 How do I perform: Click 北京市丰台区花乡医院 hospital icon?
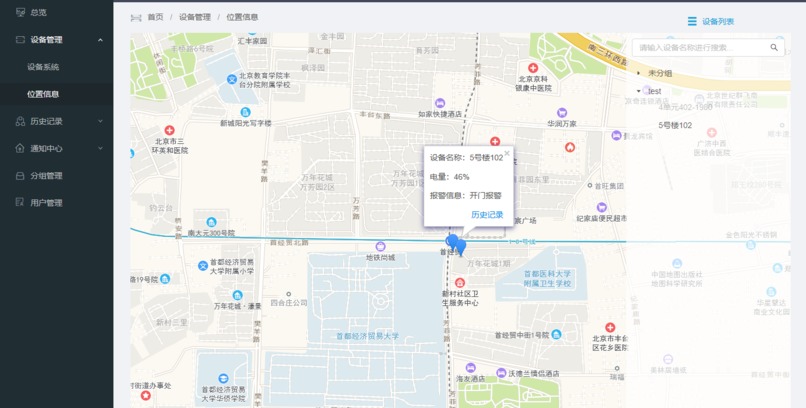click(610, 327)
